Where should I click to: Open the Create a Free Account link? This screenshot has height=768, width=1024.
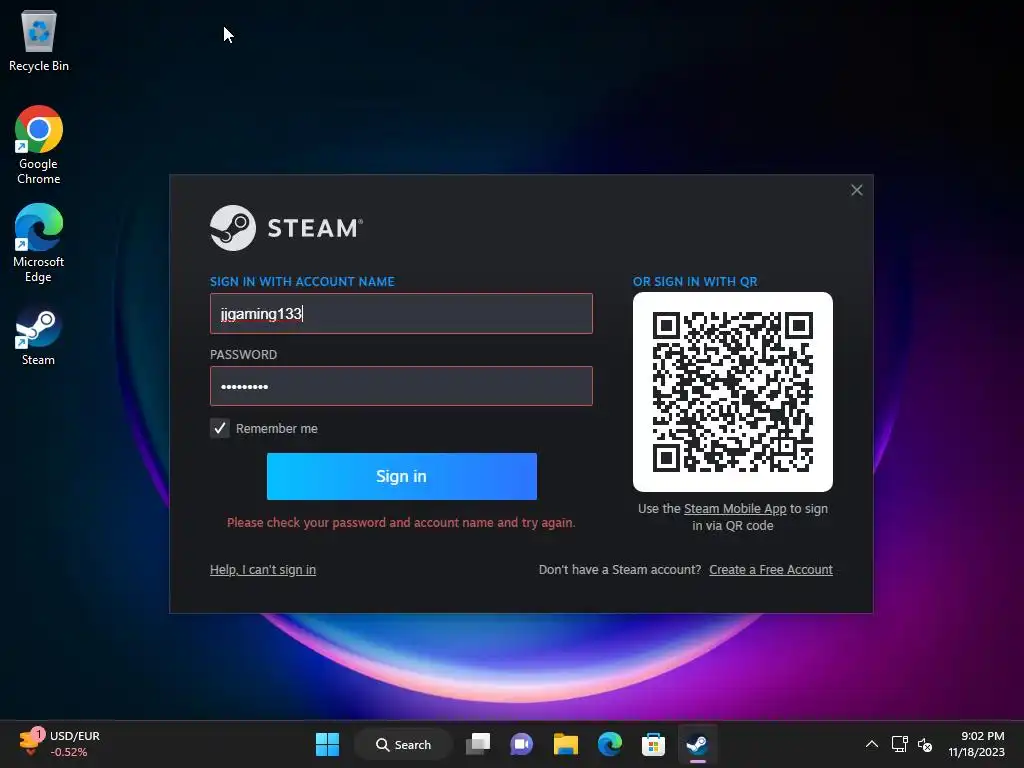click(771, 569)
